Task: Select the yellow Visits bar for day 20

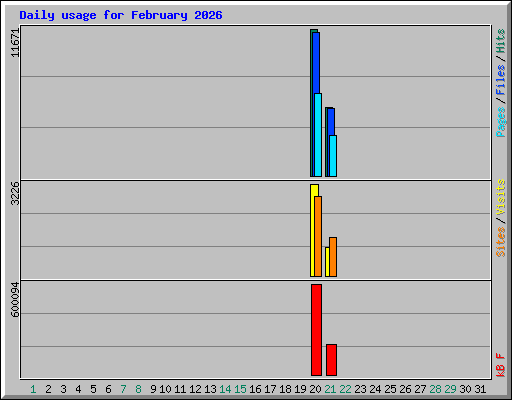Action: pos(313,230)
